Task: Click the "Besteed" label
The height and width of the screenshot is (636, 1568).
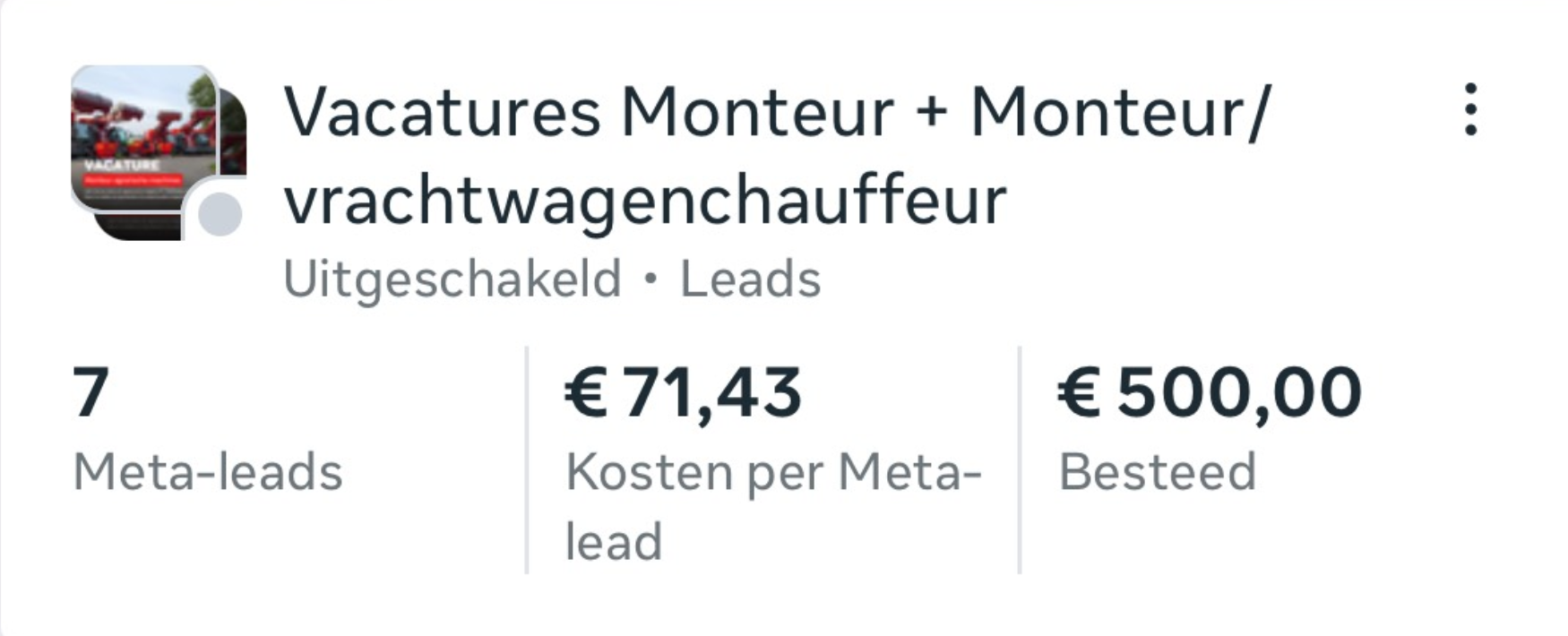Action: [1157, 472]
